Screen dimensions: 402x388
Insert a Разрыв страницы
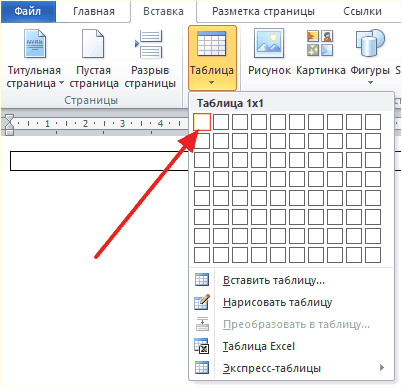(x=150, y=59)
